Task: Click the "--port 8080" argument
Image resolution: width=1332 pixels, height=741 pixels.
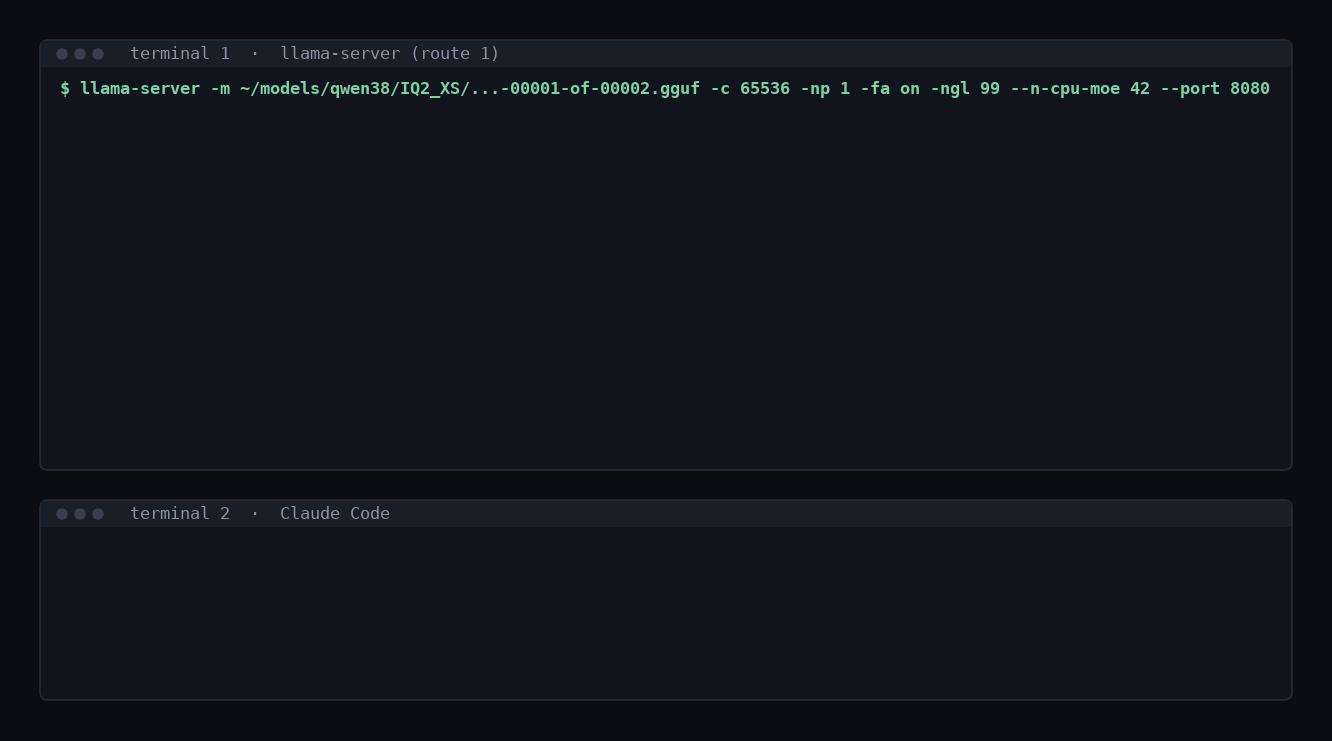Action: click(x=1215, y=89)
